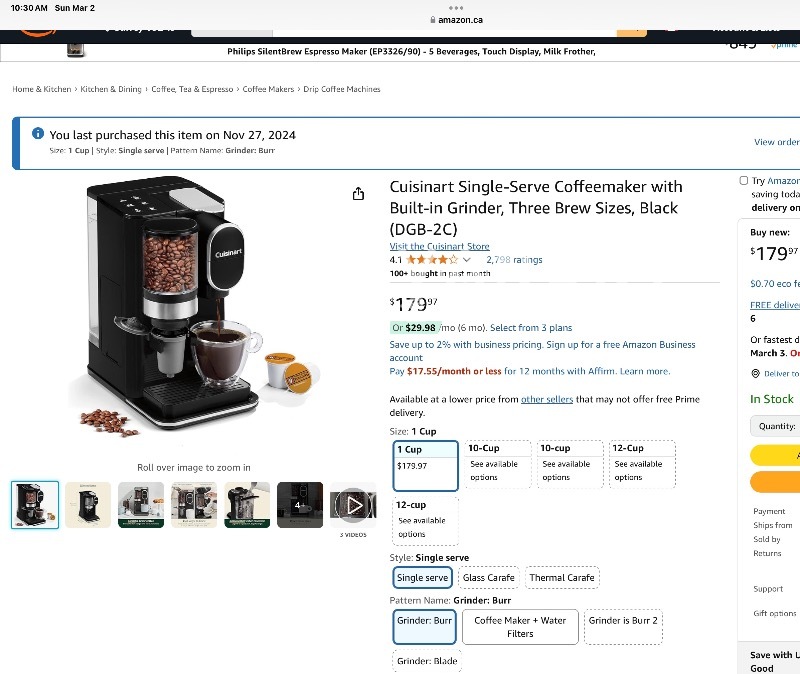Screen dimensions: 800x674
Task: Open the 2,798 ratings link
Action: (514, 260)
